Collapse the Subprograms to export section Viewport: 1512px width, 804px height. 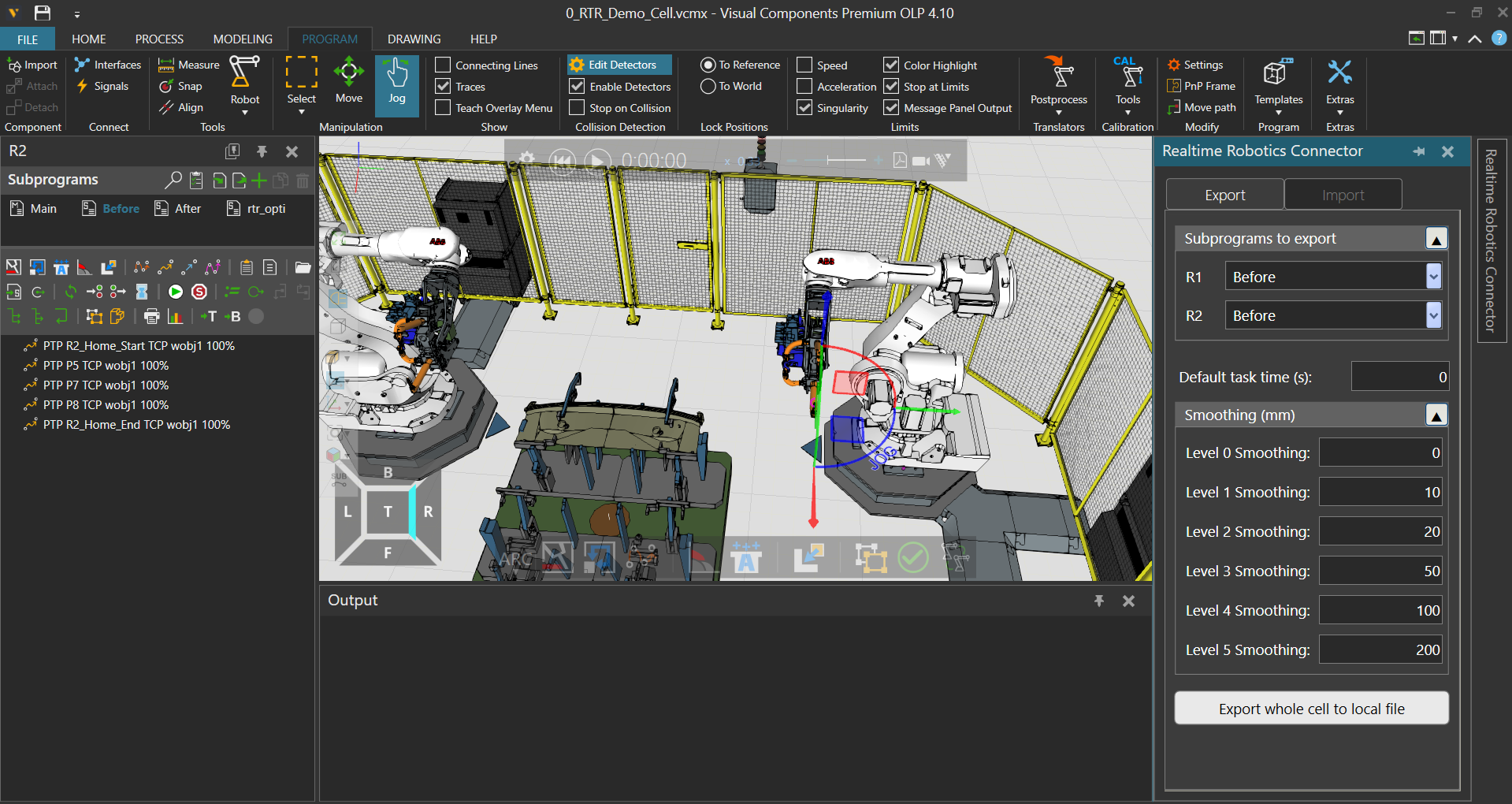click(x=1436, y=239)
